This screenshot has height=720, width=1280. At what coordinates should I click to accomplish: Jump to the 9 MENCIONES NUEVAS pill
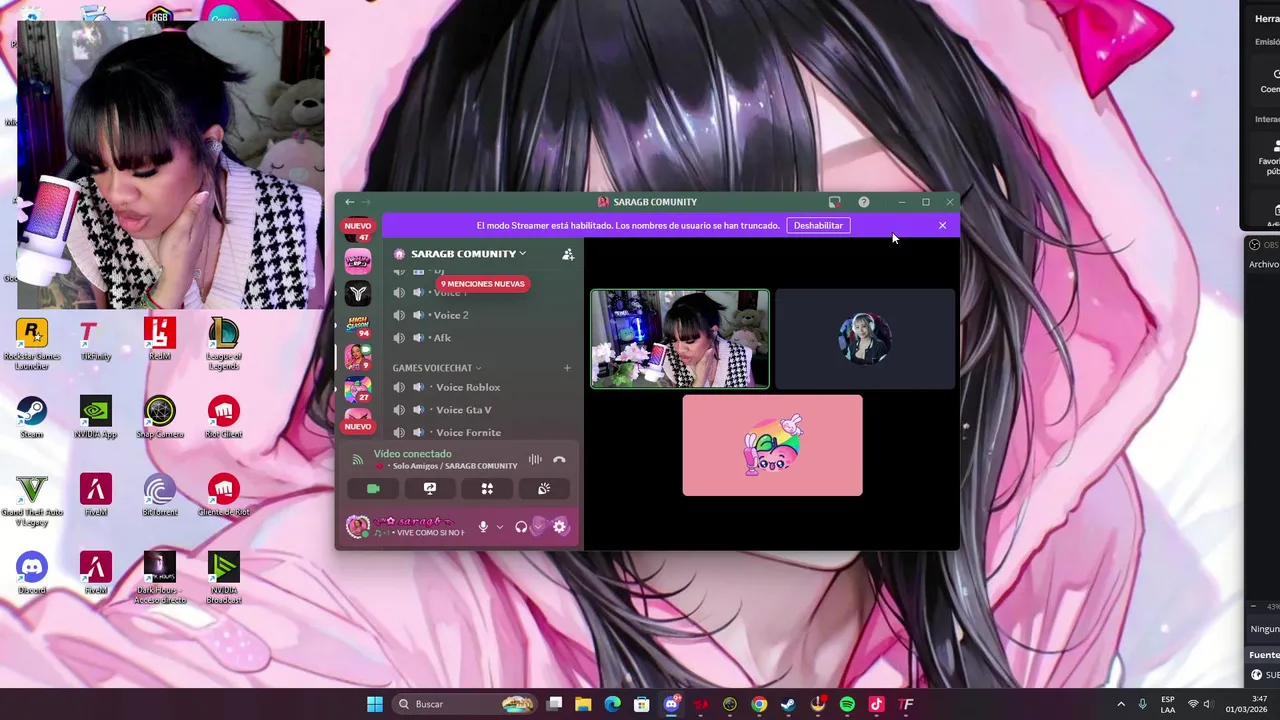point(483,284)
